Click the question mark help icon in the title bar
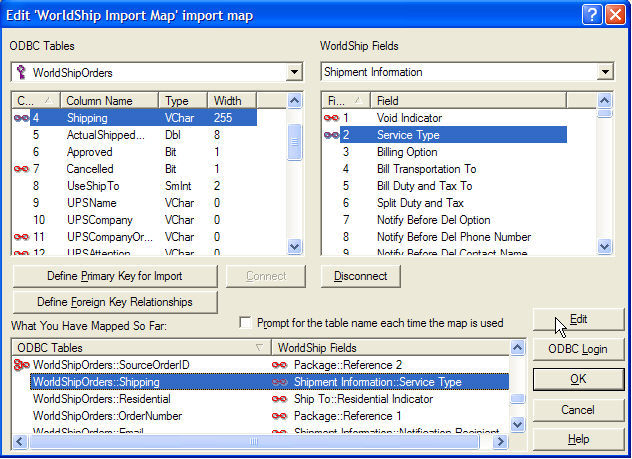This screenshot has width=632, height=459. point(592,15)
